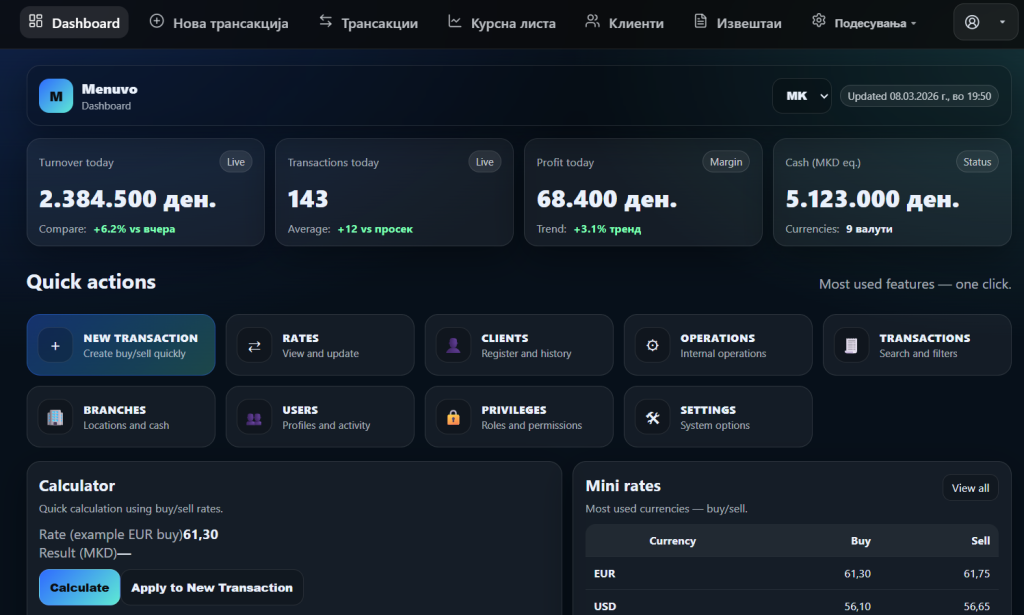Click the Clients person icon
This screenshot has width=1024, height=615.
[453, 346]
